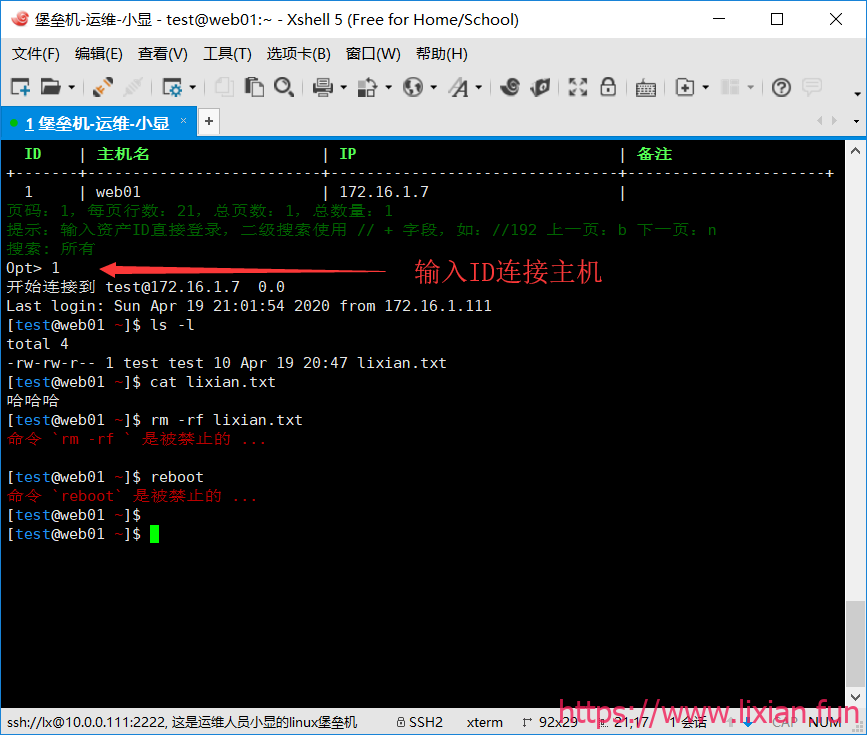Click the New session toolbar icon
867x735 pixels.
pos(20,87)
